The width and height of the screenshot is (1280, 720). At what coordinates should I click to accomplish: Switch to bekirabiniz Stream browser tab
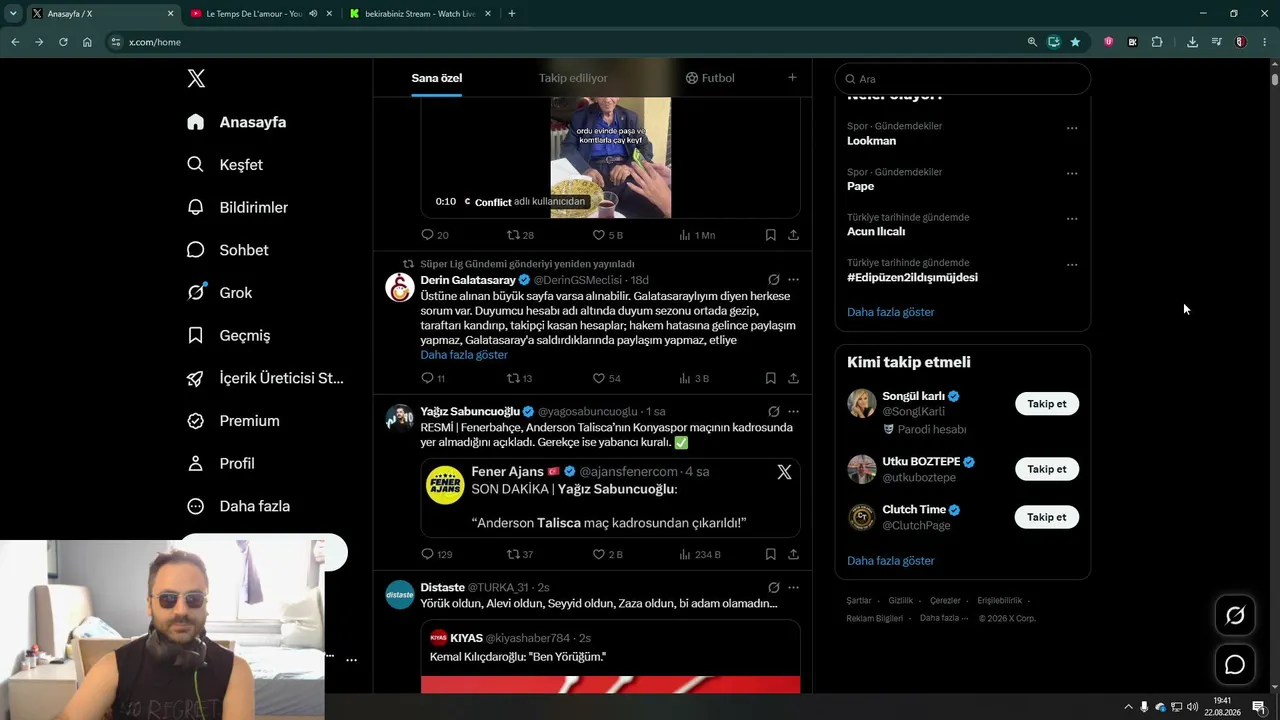421,14
